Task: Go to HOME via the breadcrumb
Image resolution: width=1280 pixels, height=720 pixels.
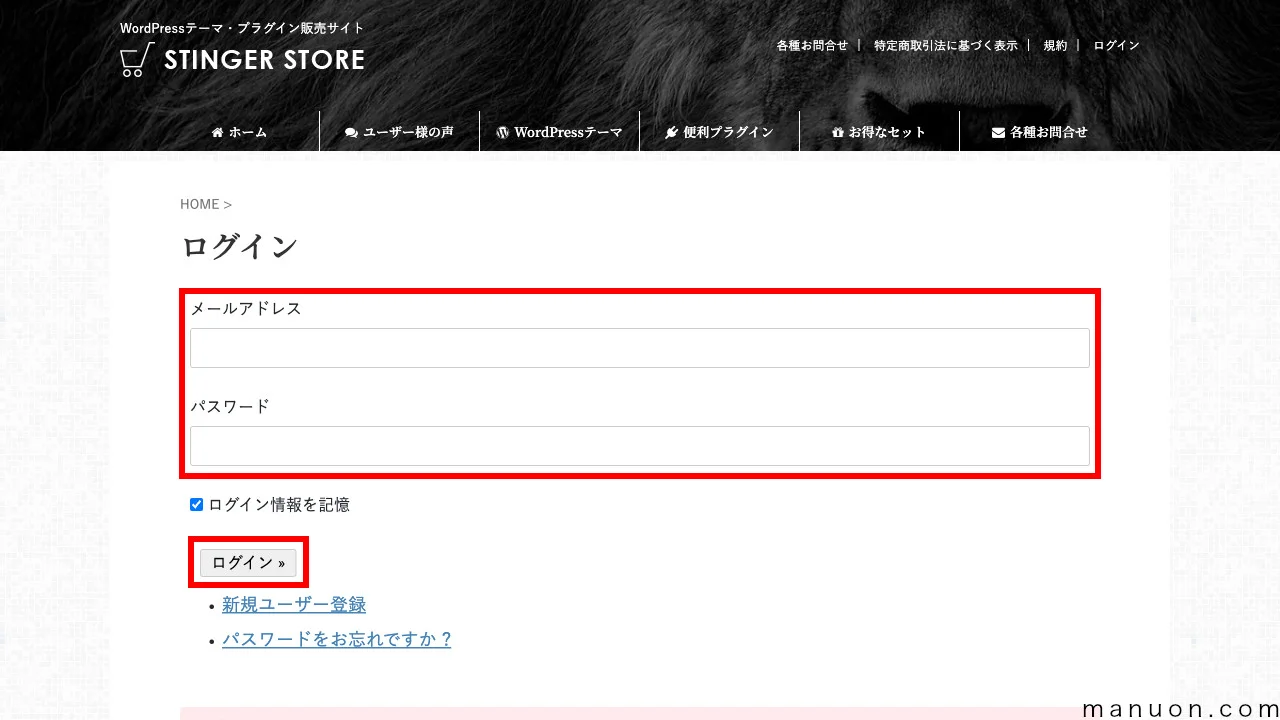Action: pyautogui.click(x=199, y=204)
